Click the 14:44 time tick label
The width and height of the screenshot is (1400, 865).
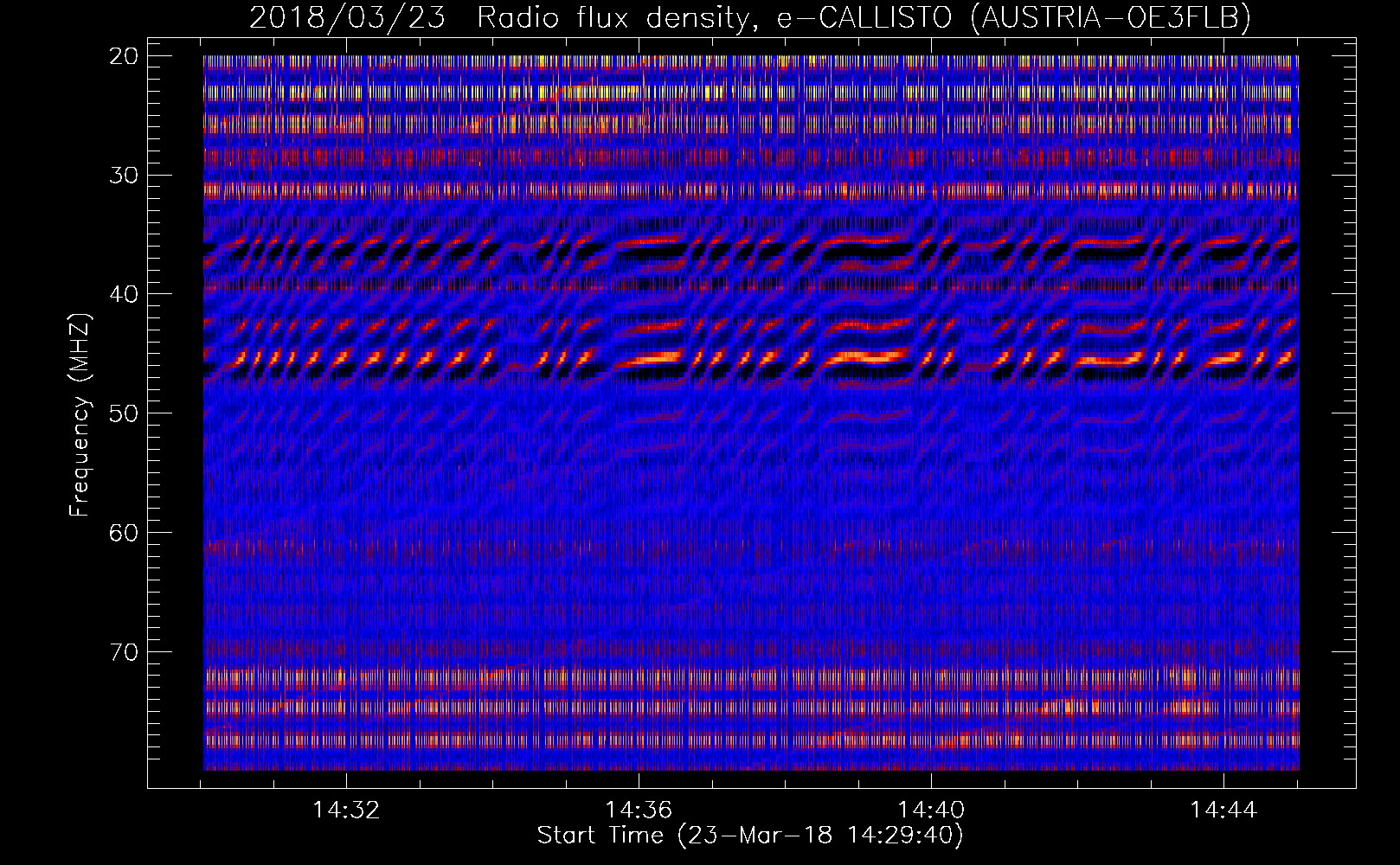coord(1223,811)
